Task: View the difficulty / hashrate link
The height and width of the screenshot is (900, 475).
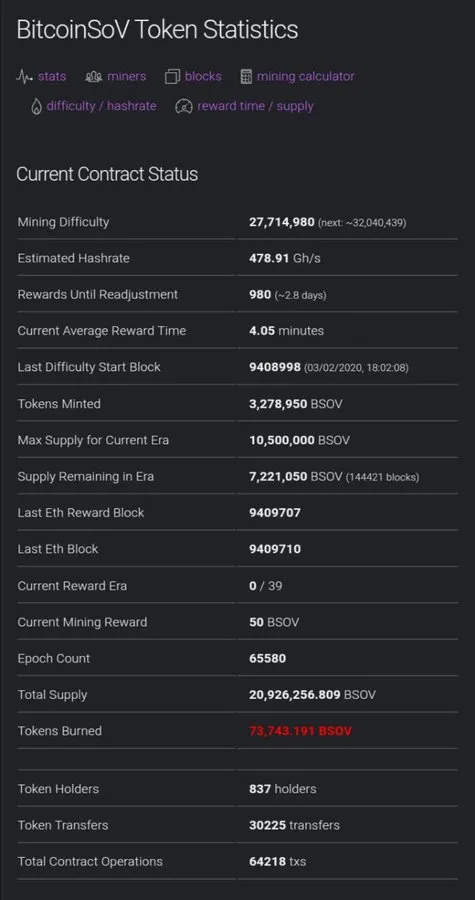Action: (x=102, y=106)
